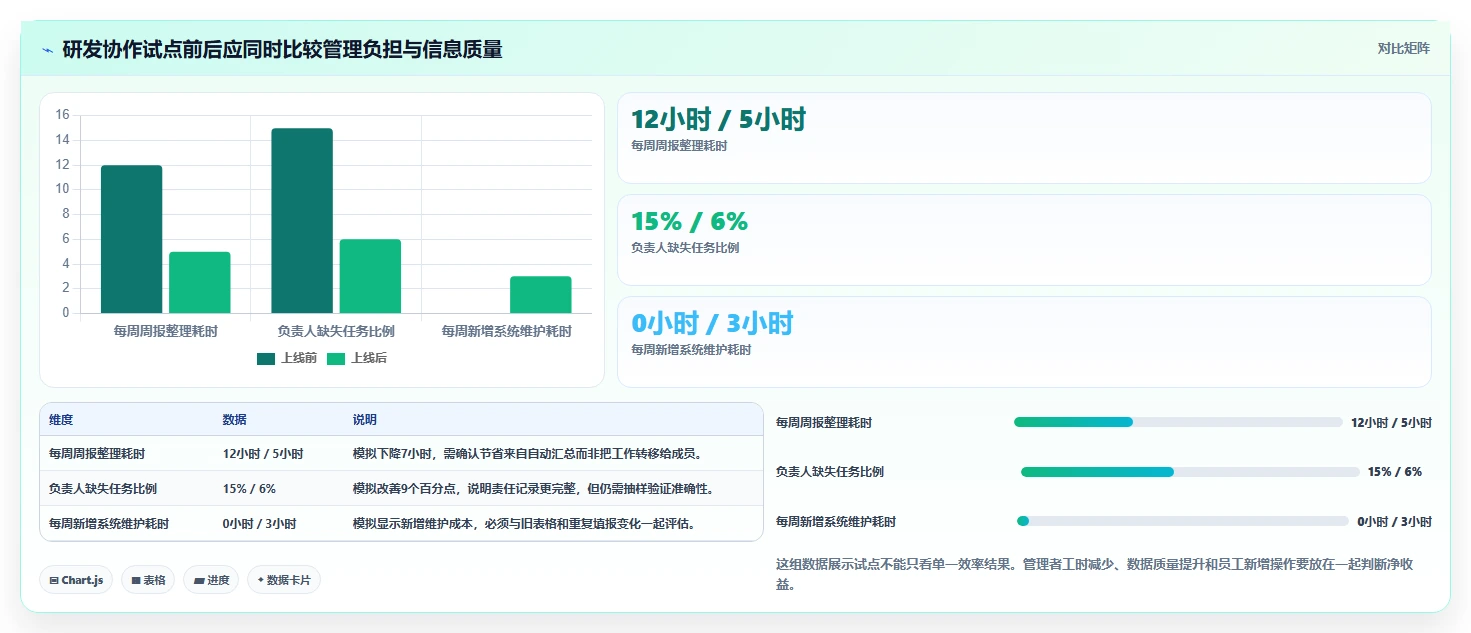Click the 每周新增系统维护耗时 progress label
This screenshot has height=633, width=1471.
(x=836, y=522)
